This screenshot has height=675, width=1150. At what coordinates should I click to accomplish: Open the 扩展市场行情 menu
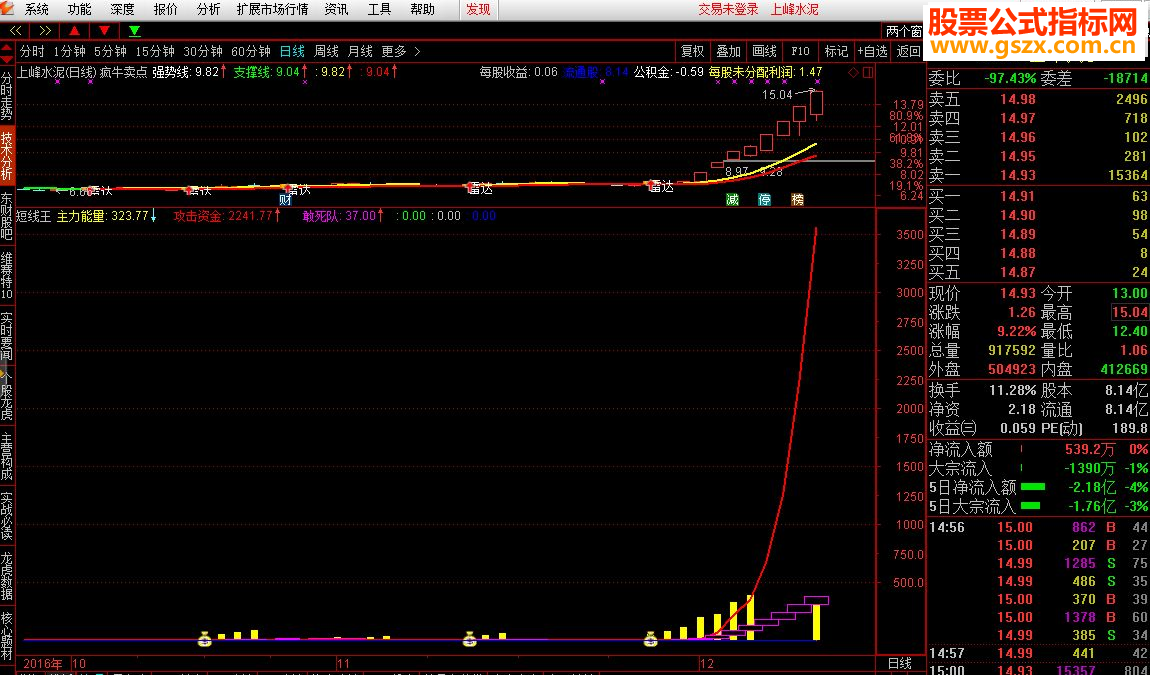coord(272,10)
